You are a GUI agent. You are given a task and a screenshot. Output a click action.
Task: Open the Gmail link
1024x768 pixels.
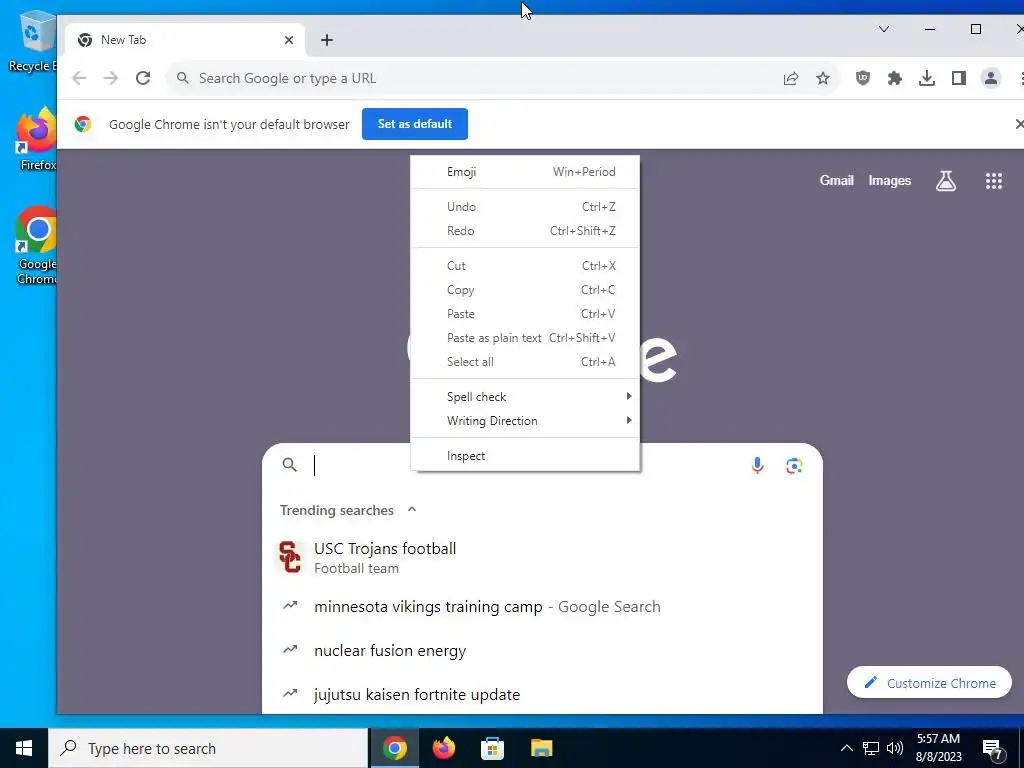coord(837,180)
